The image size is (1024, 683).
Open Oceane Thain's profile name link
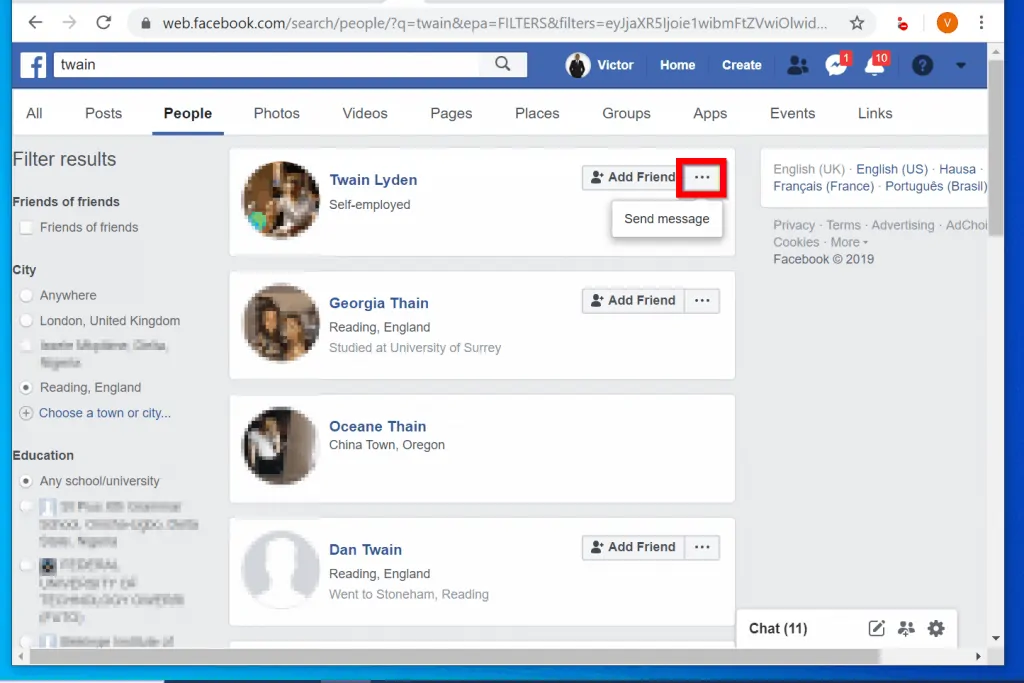[x=377, y=426]
